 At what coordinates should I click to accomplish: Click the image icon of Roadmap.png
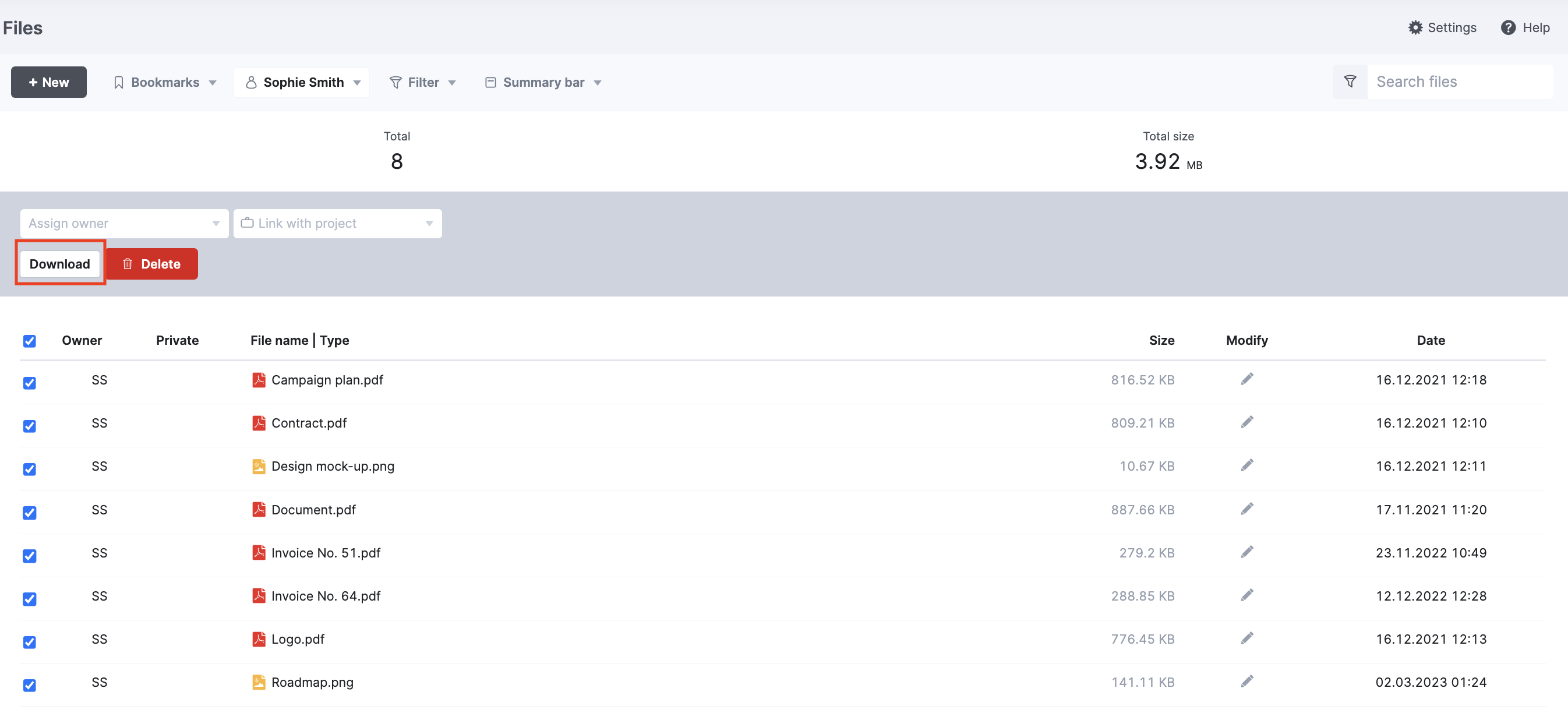tap(259, 683)
